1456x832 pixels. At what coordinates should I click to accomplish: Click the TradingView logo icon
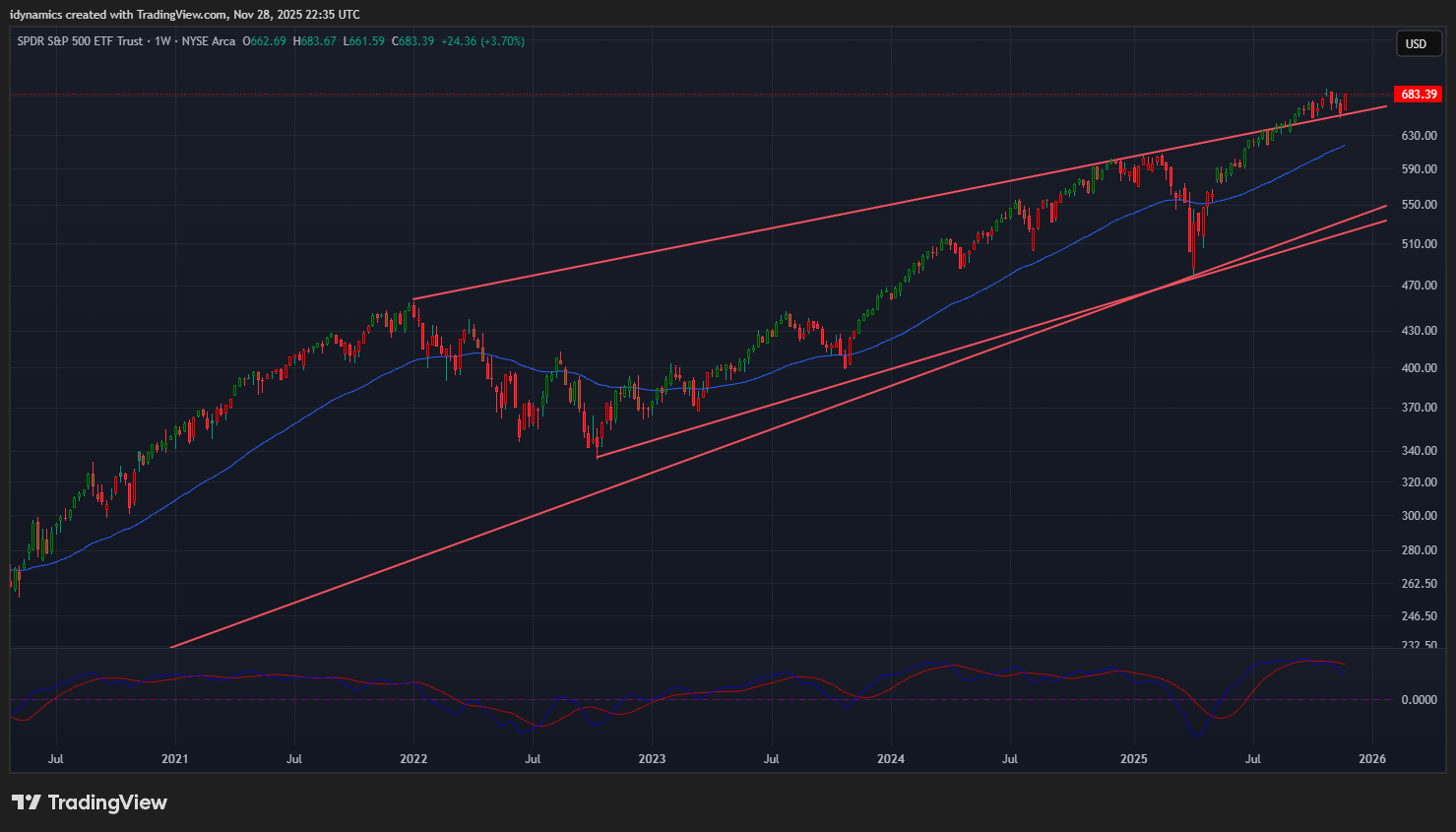27,802
